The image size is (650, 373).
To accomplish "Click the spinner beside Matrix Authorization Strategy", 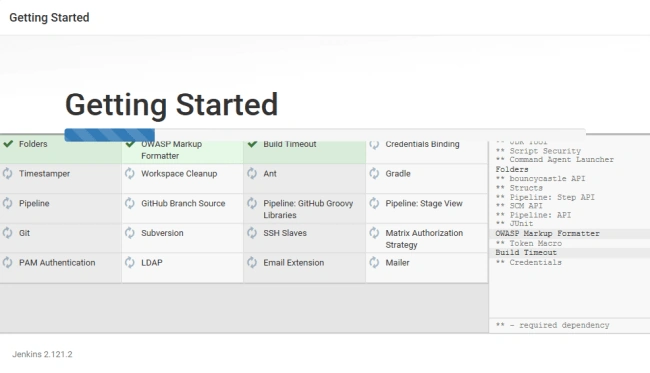I will click(x=374, y=233).
